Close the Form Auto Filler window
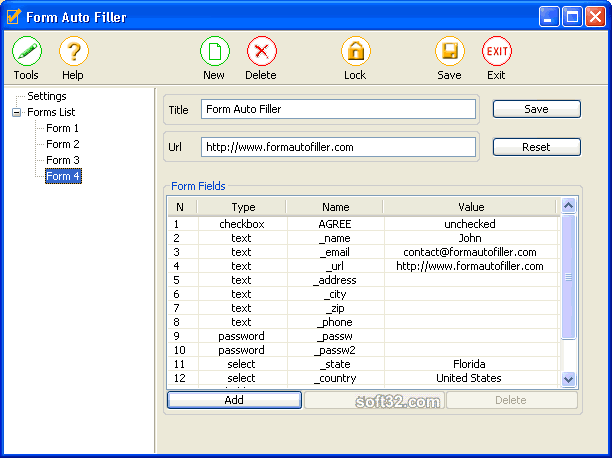612x458 pixels. [x=596, y=17]
